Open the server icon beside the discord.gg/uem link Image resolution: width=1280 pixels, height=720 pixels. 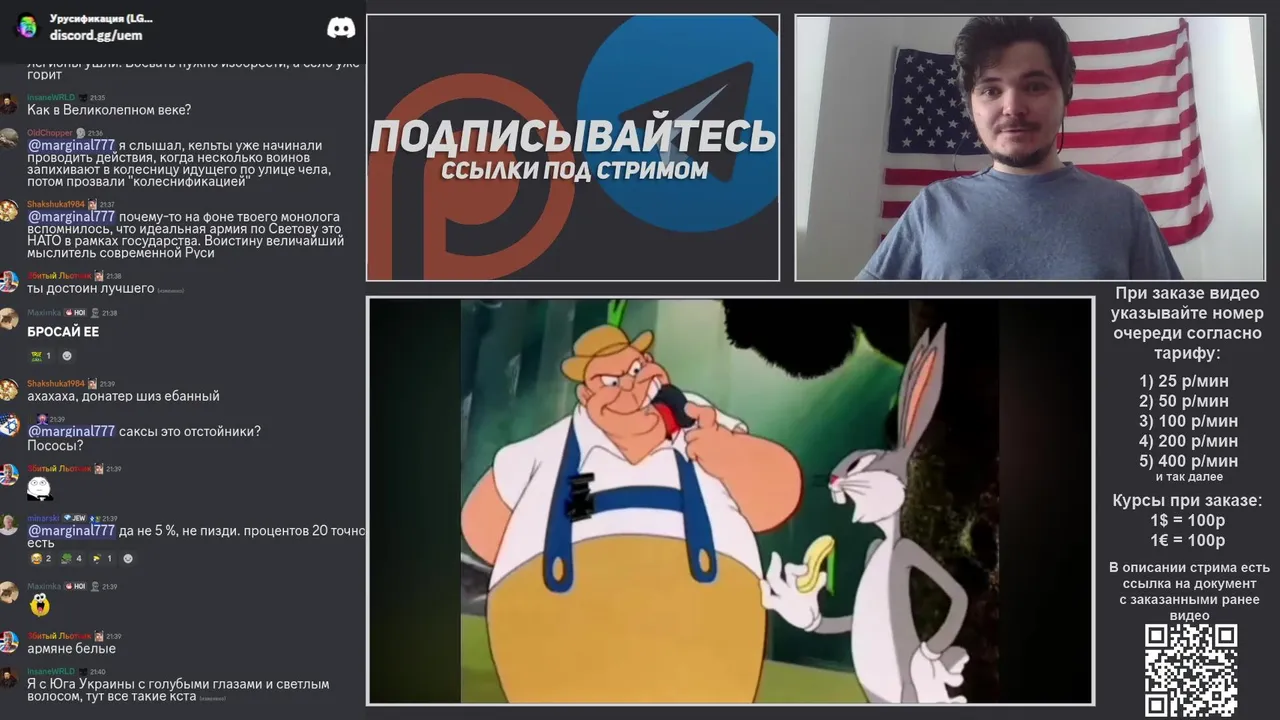[27, 26]
